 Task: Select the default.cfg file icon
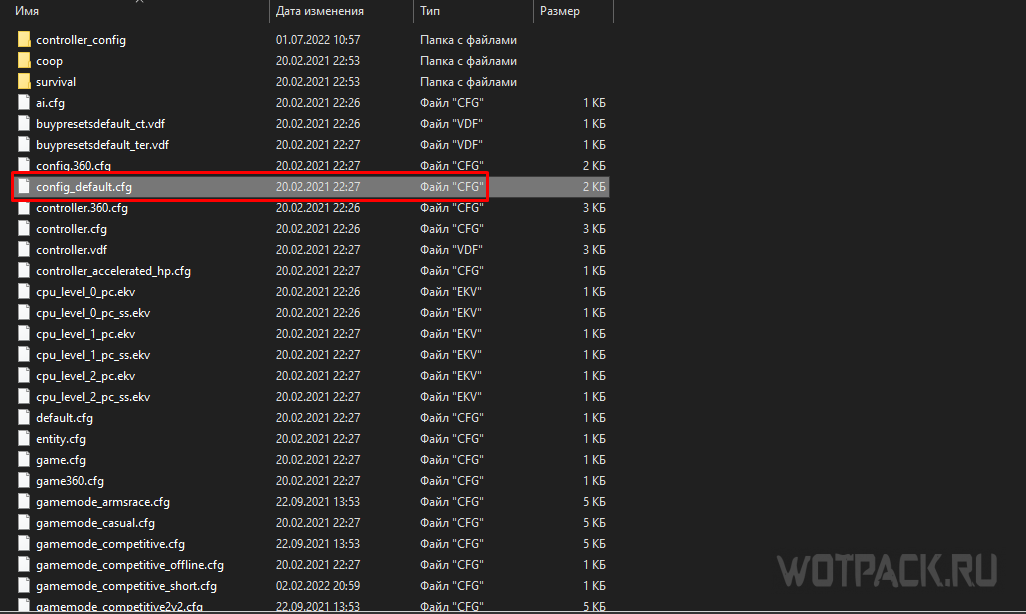pyautogui.click(x=25, y=418)
